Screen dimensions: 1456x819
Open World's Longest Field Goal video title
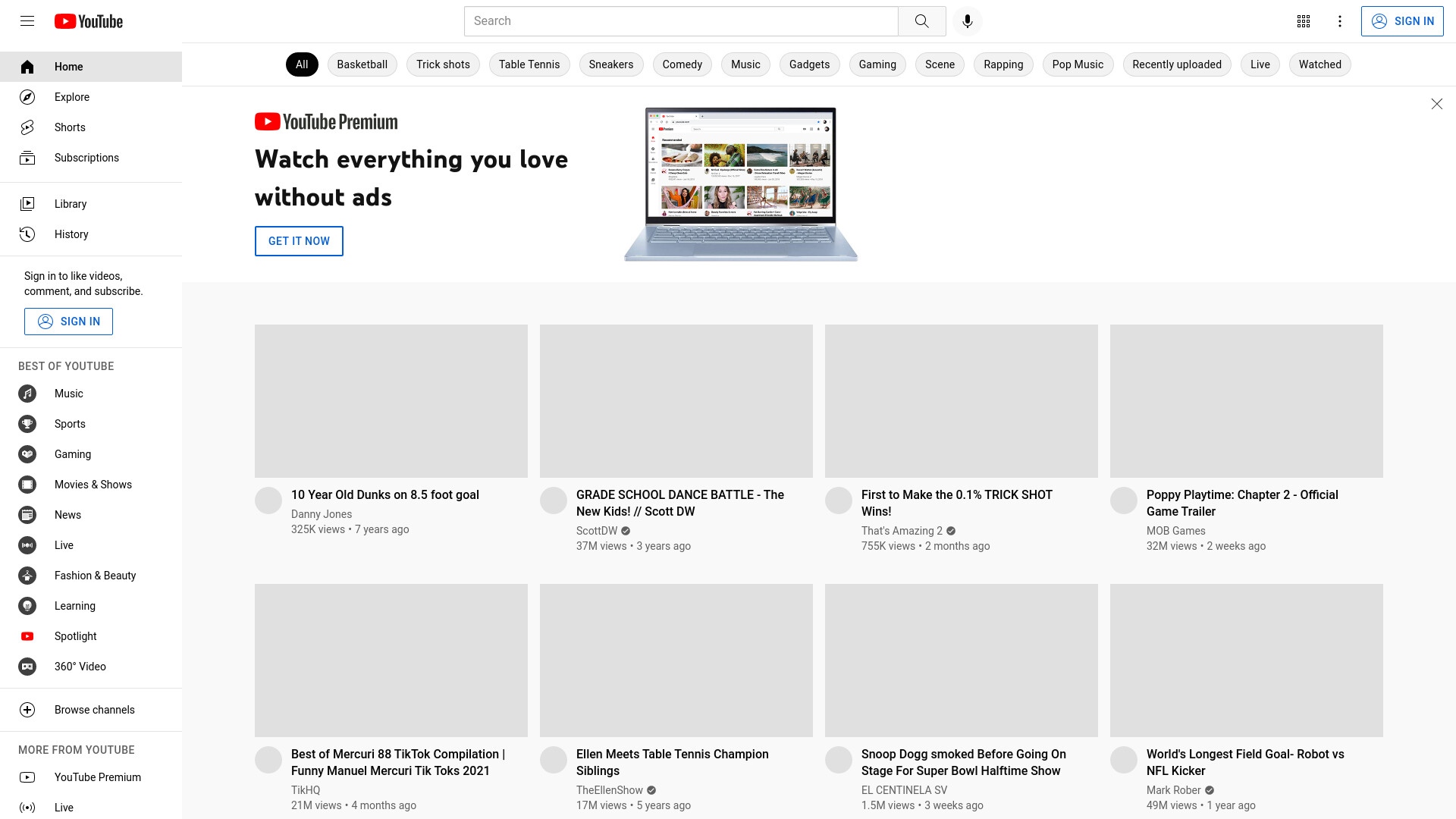(x=1245, y=762)
